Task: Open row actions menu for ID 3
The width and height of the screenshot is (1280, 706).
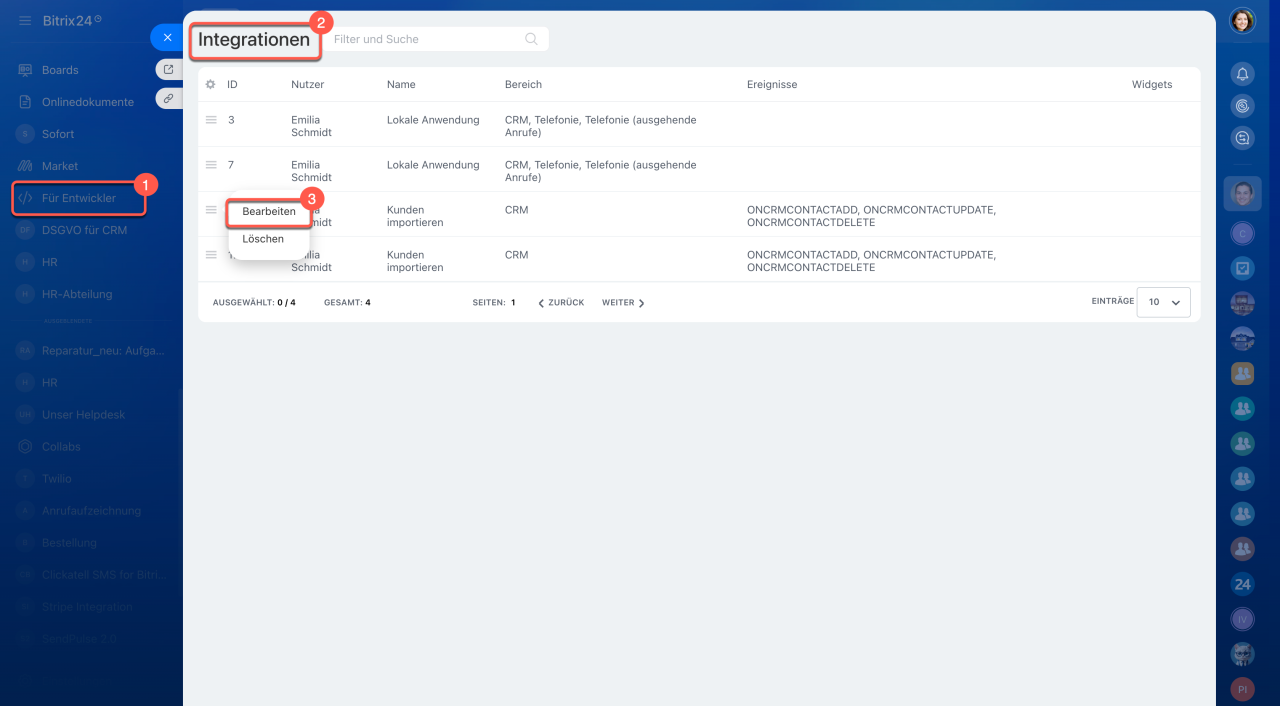Action: [x=211, y=119]
